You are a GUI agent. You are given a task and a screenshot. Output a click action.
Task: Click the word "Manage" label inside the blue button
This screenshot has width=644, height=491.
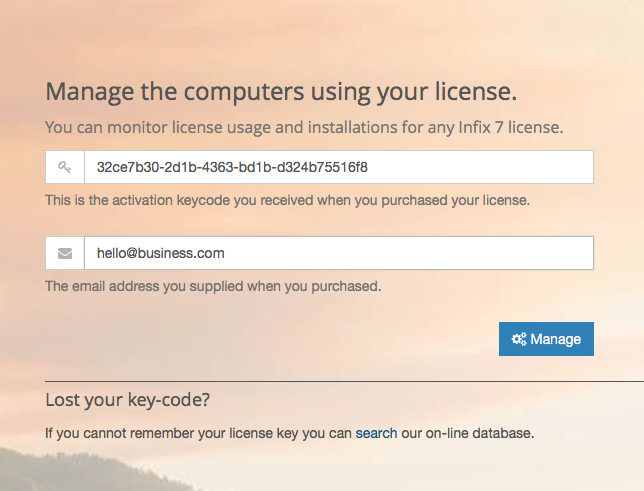(556, 339)
